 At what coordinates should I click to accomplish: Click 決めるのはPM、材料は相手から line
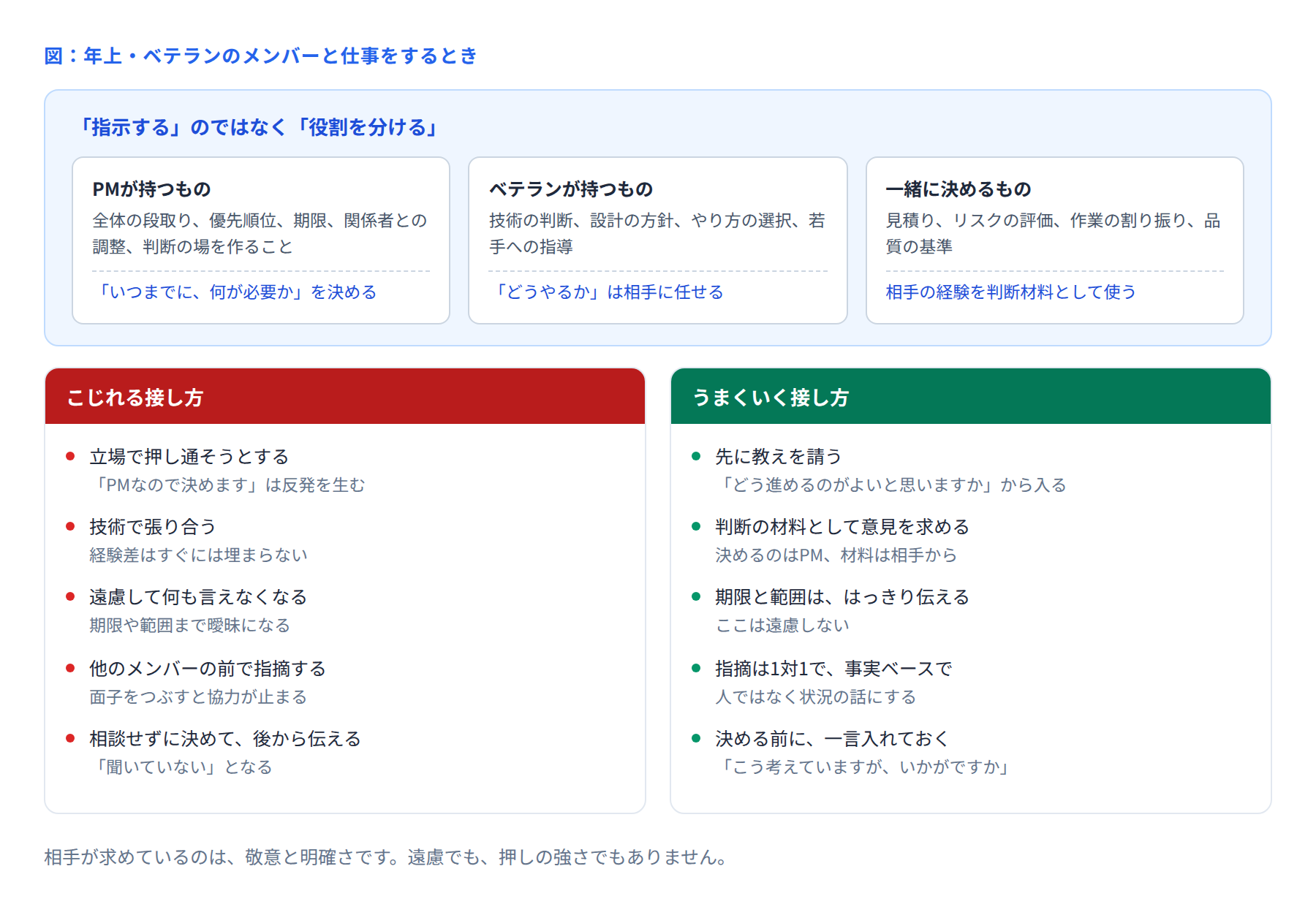(x=836, y=555)
